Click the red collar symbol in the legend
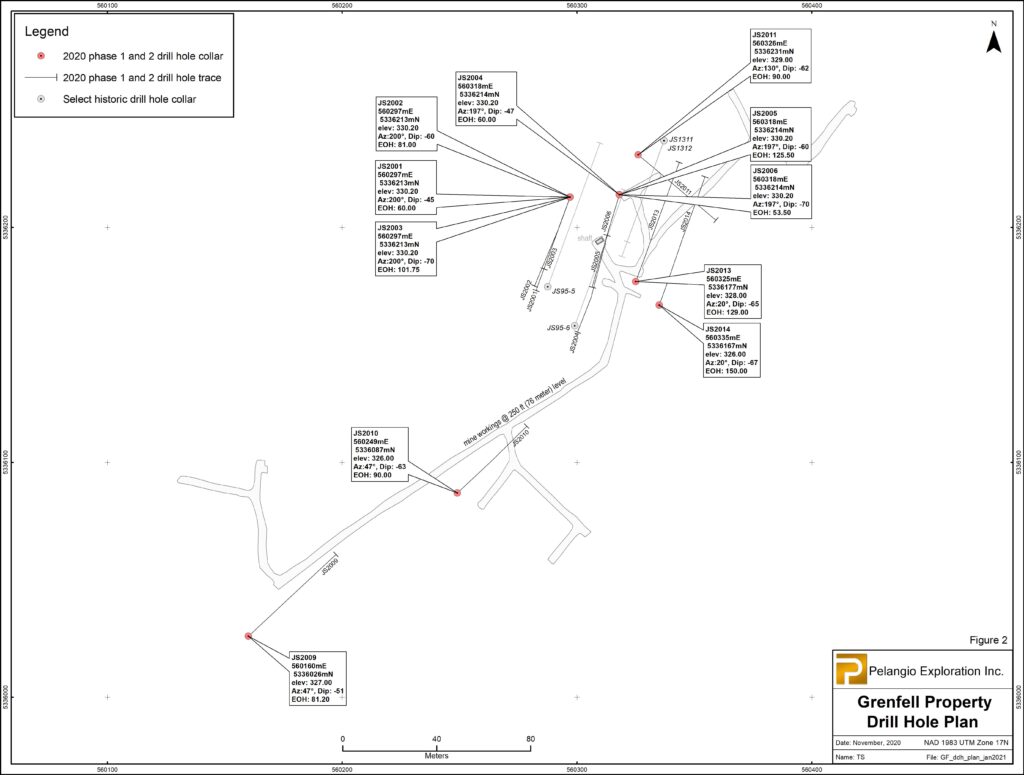1024x775 pixels. tap(40, 56)
